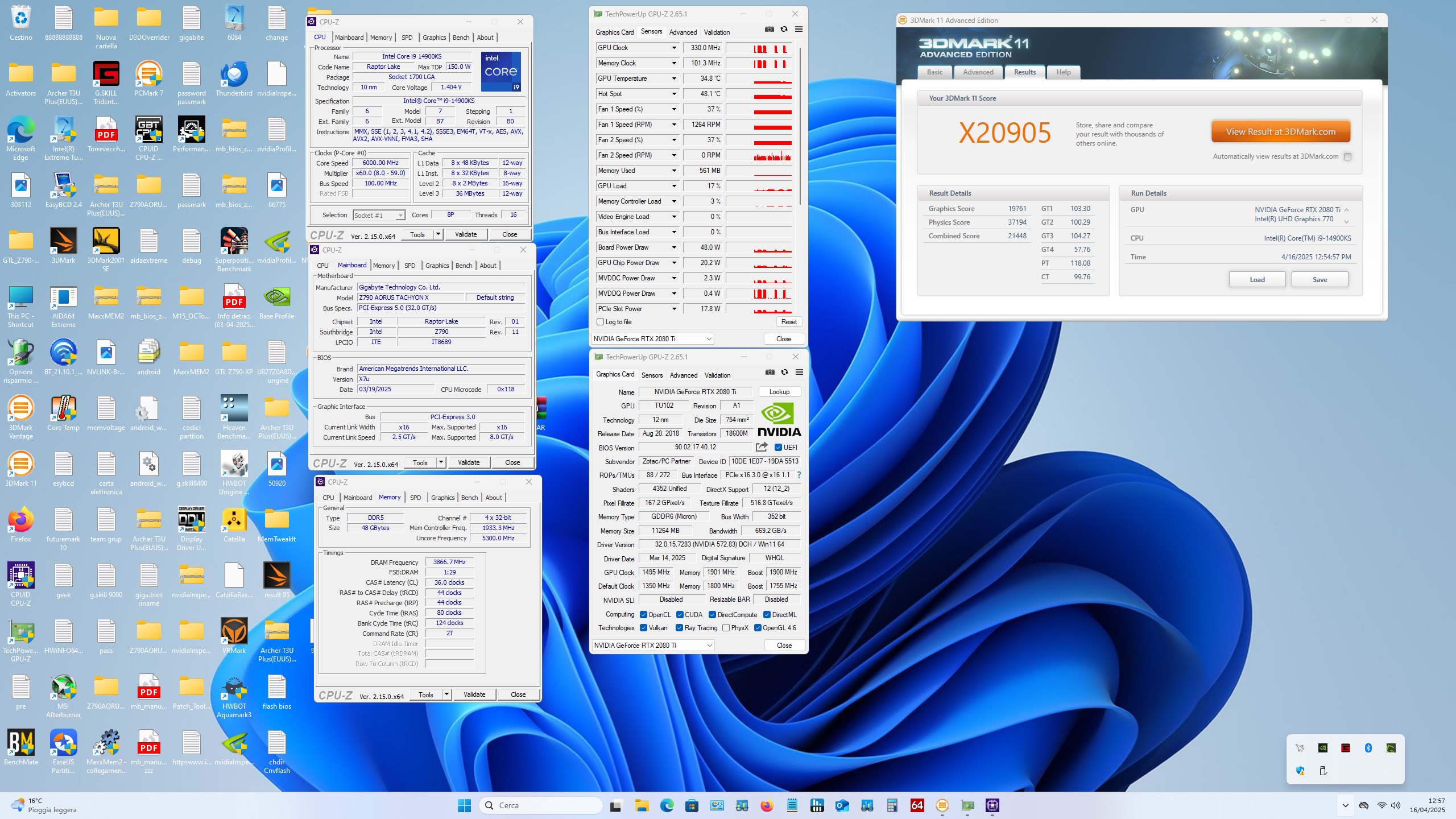Click Firefox icon in taskbar
The image size is (1456, 819).
pos(767,805)
